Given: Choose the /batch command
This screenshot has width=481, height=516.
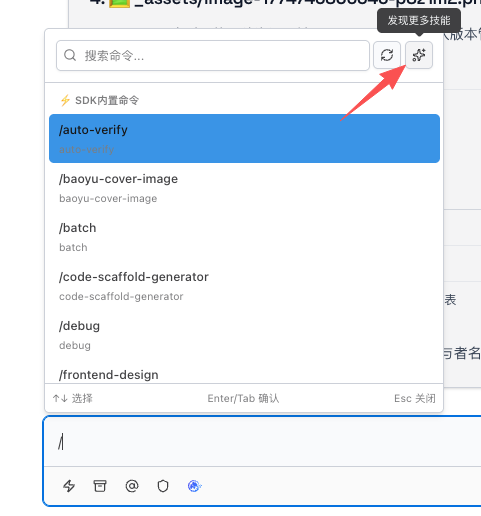Looking at the screenshot, I should click(244, 237).
